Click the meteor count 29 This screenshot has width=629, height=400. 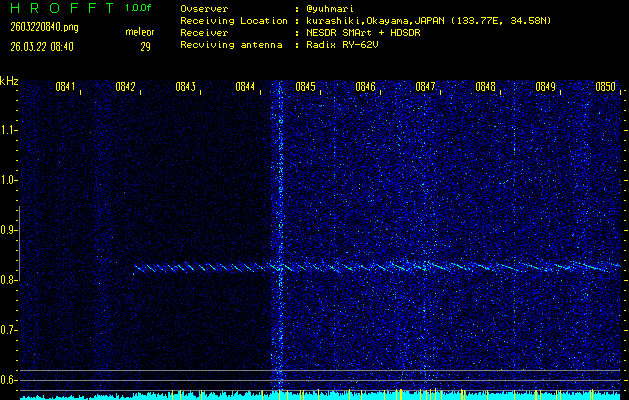coord(145,47)
